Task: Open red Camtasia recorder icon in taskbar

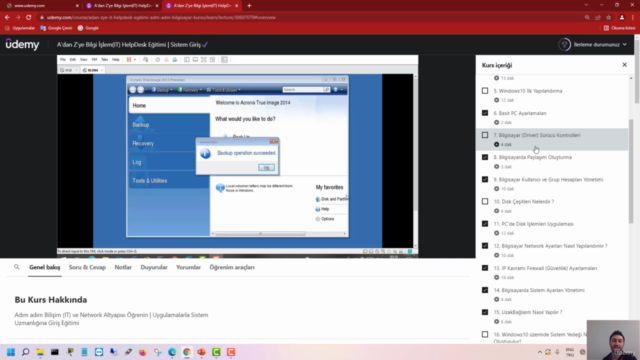Action: 231,352
